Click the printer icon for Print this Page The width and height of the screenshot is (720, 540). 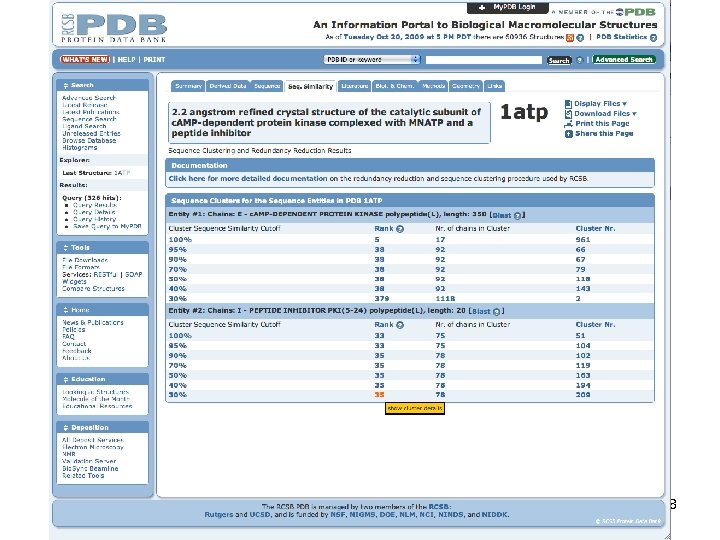[568, 124]
